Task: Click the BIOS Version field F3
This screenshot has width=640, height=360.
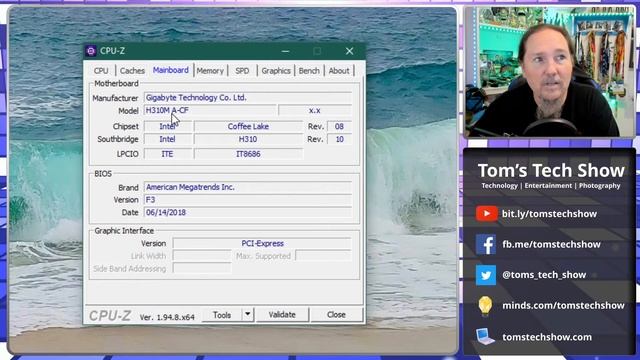Action: 248,200
